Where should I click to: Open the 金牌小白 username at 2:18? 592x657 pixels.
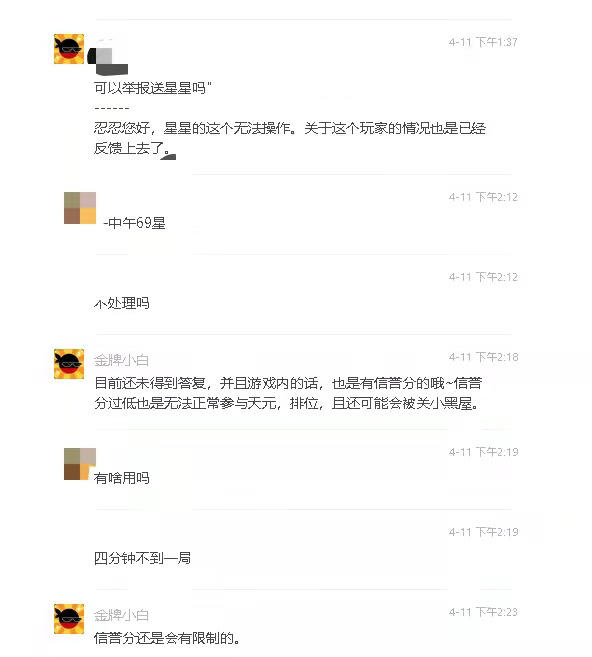(122, 360)
